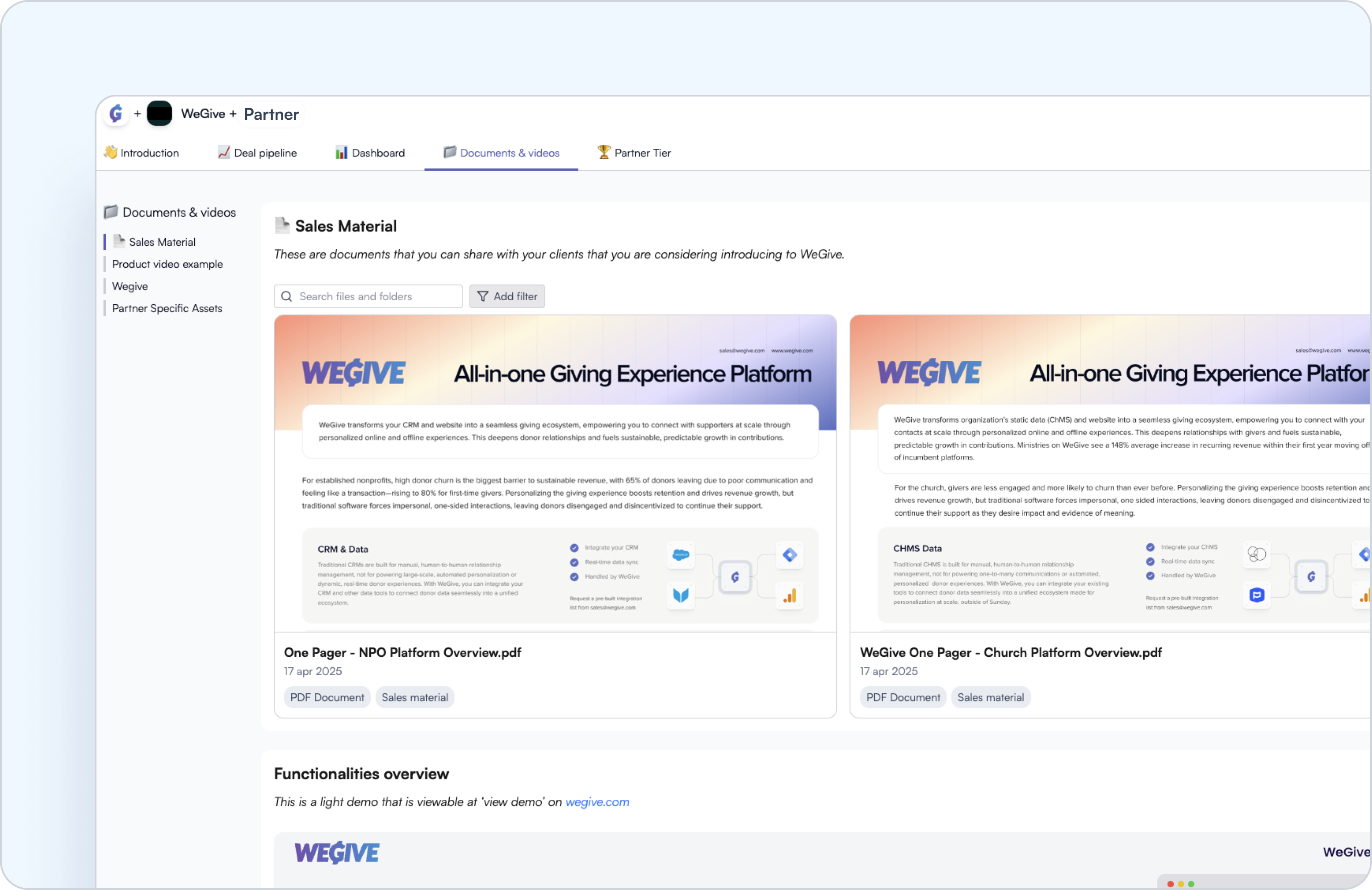Click the page icon next to Sales Material title
The width and height of the screenshot is (1372, 890).
point(282,226)
